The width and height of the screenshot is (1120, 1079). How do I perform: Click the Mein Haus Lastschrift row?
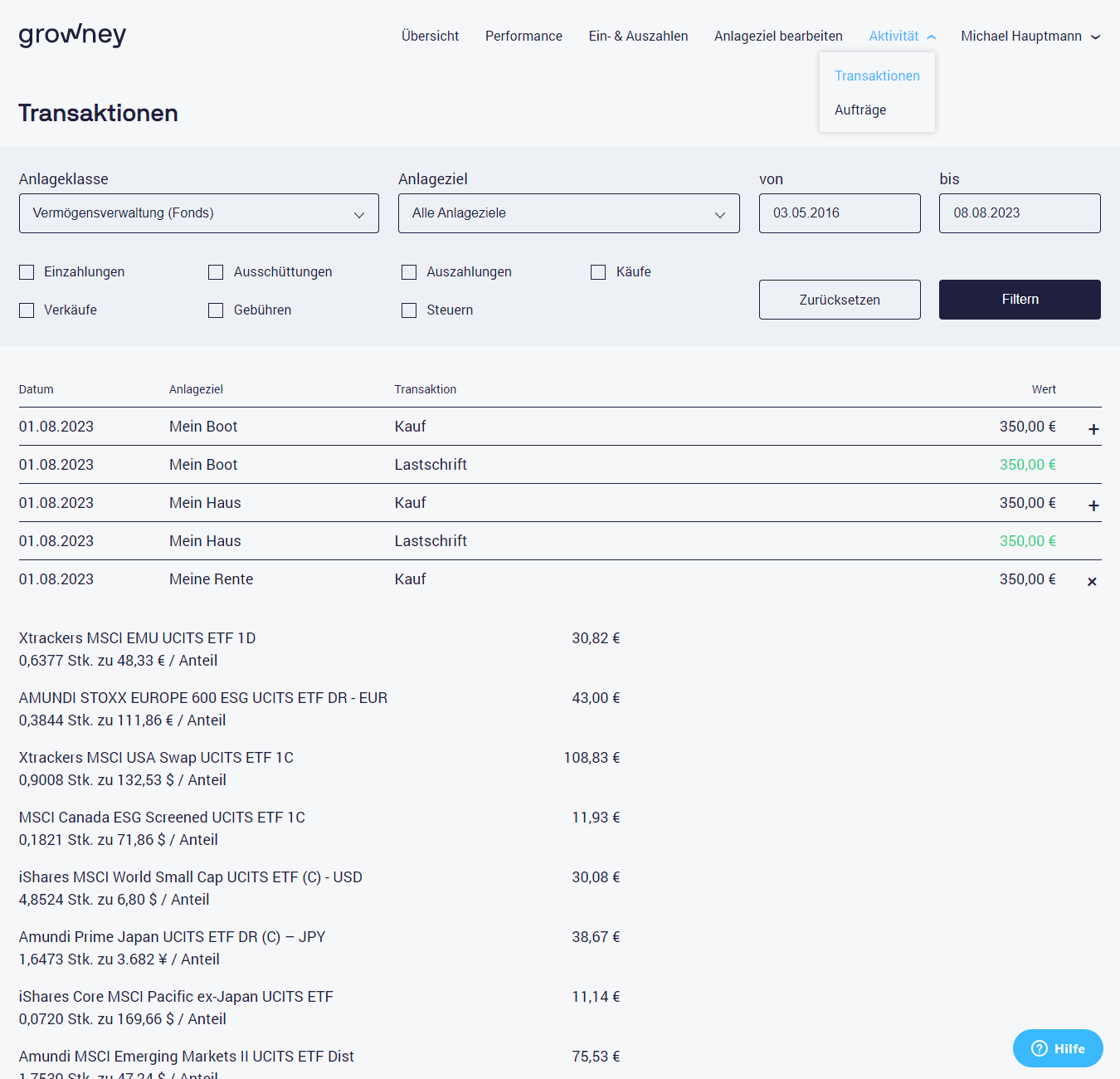pyautogui.click(x=560, y=541)
